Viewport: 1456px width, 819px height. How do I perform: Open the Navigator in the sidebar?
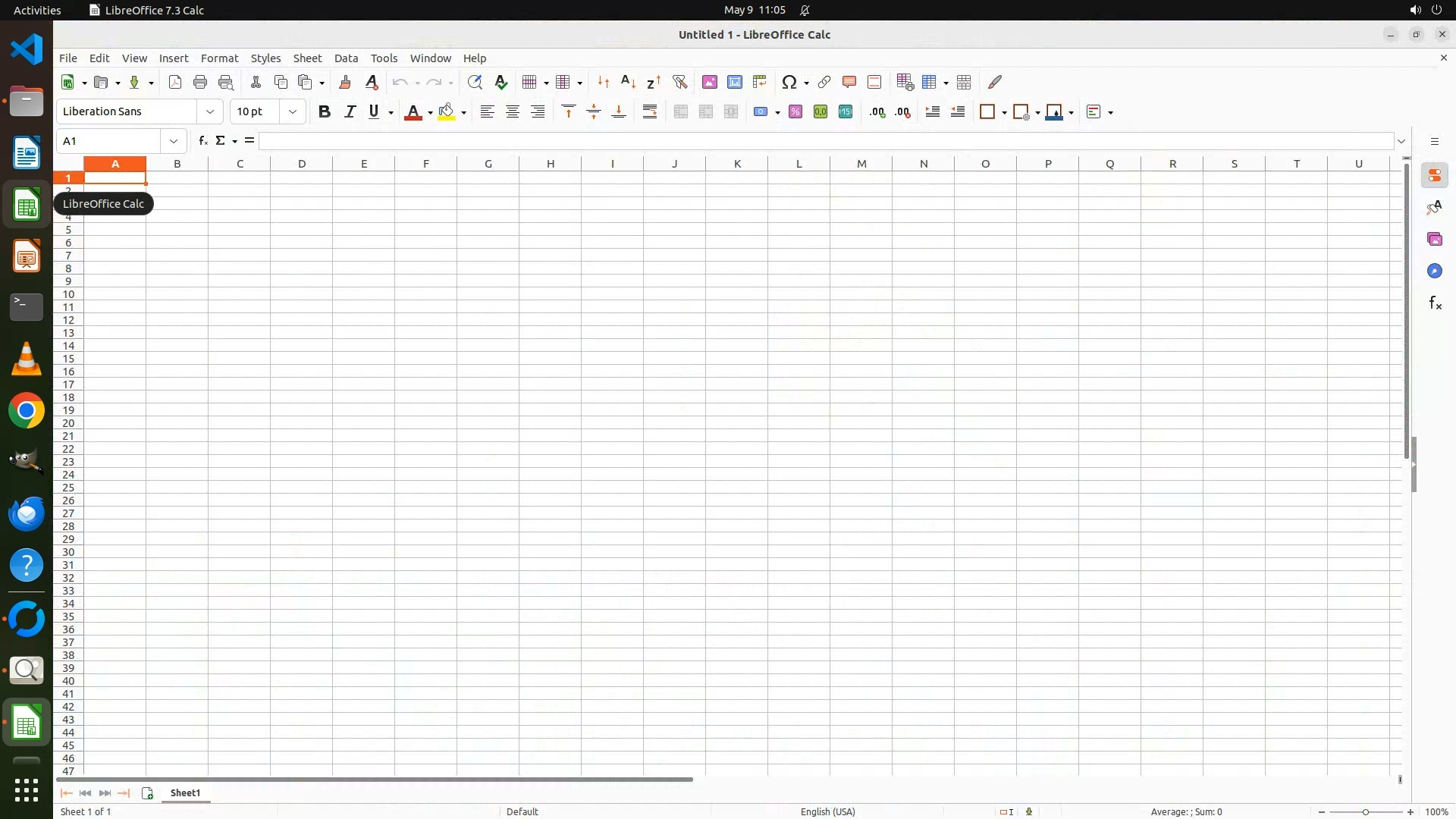1434,271
